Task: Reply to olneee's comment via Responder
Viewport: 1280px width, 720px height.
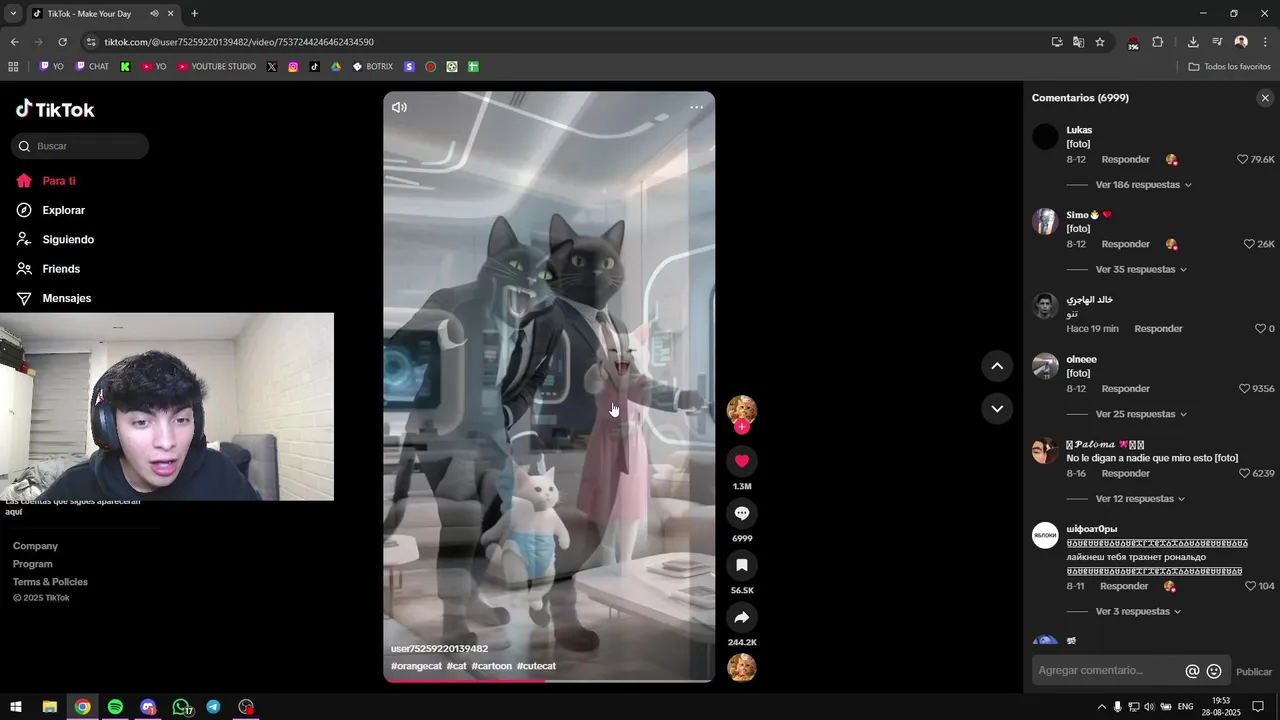Action: coord(1125,389)
